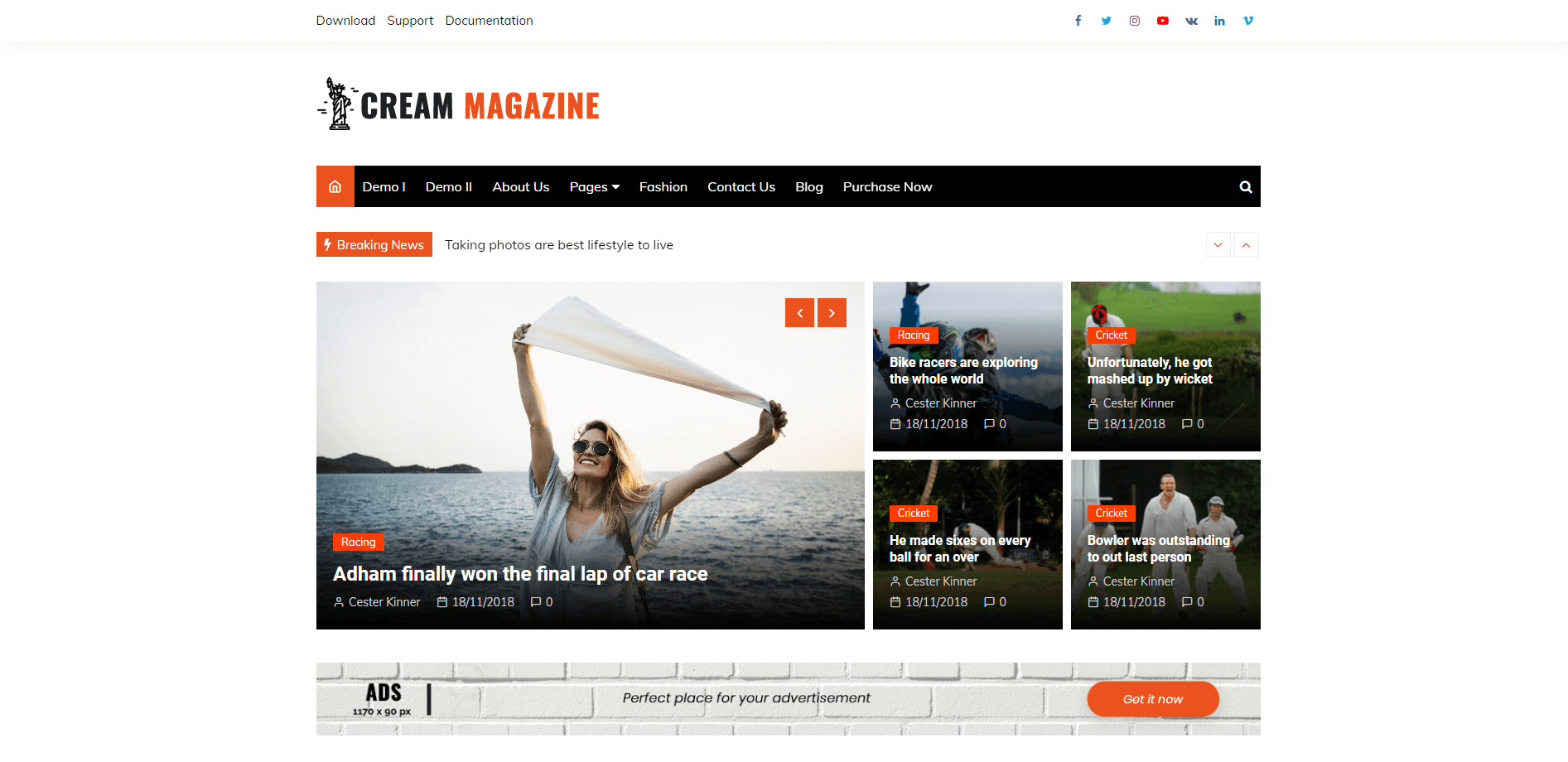Image resolution: width=1568 pixels, height=762 pixels.
Task: Click Racing tag on featured slider post
Action: click(358, 543)
